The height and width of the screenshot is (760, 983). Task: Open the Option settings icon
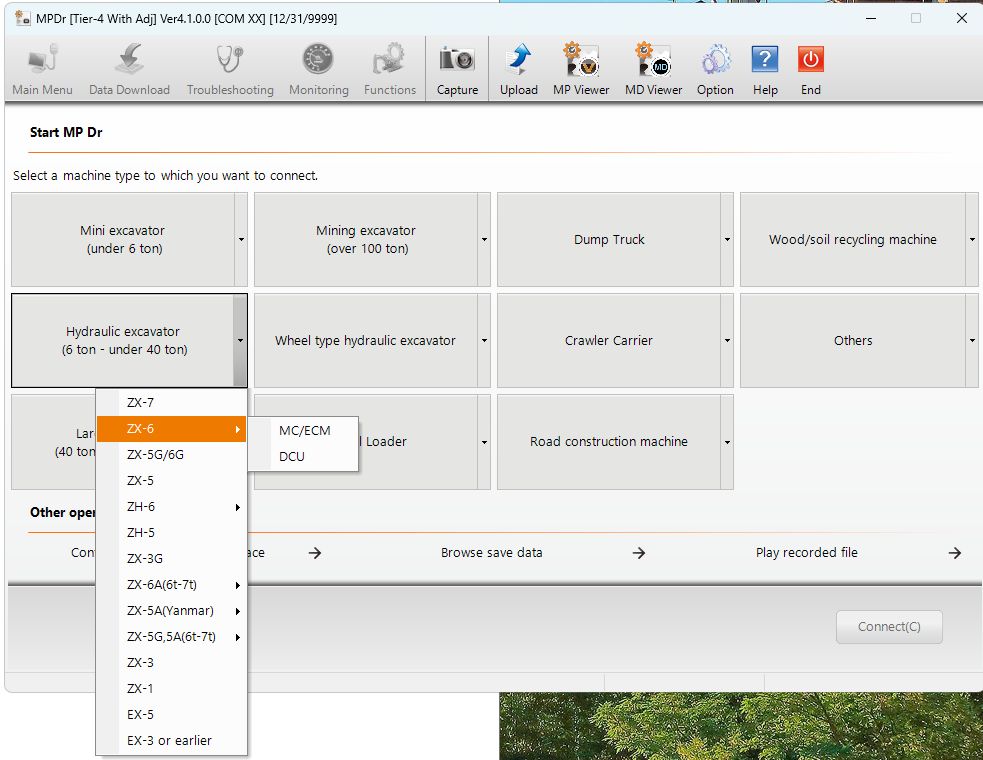pyautogui.click(x=715, y=69)
